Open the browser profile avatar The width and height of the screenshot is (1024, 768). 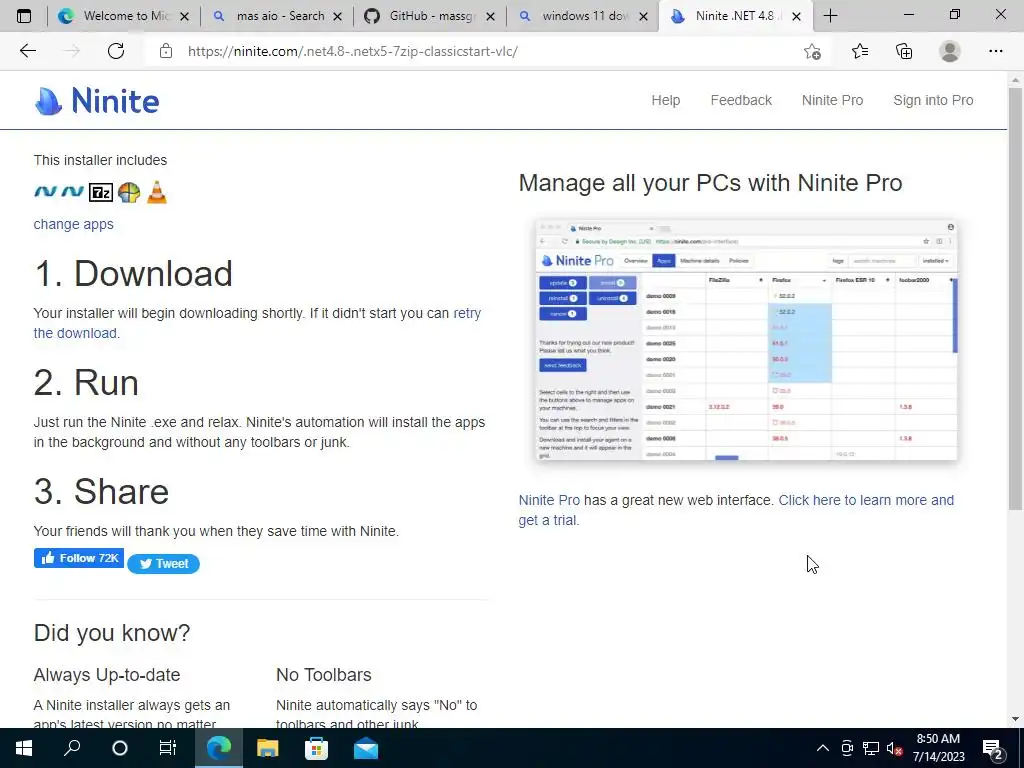950,51
